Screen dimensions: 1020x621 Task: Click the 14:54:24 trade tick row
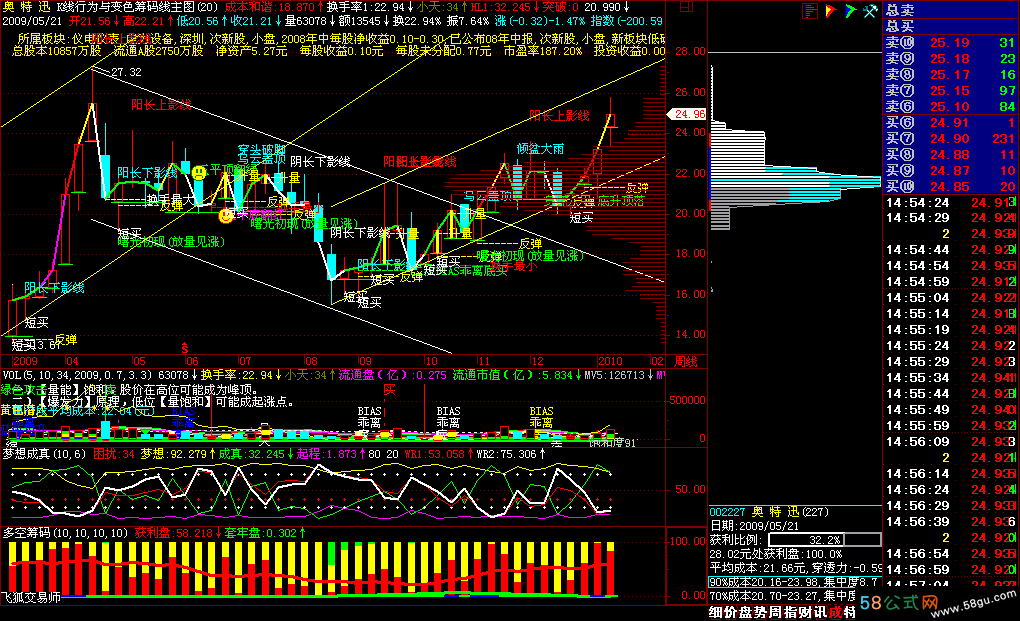click(x=951, y=202)
